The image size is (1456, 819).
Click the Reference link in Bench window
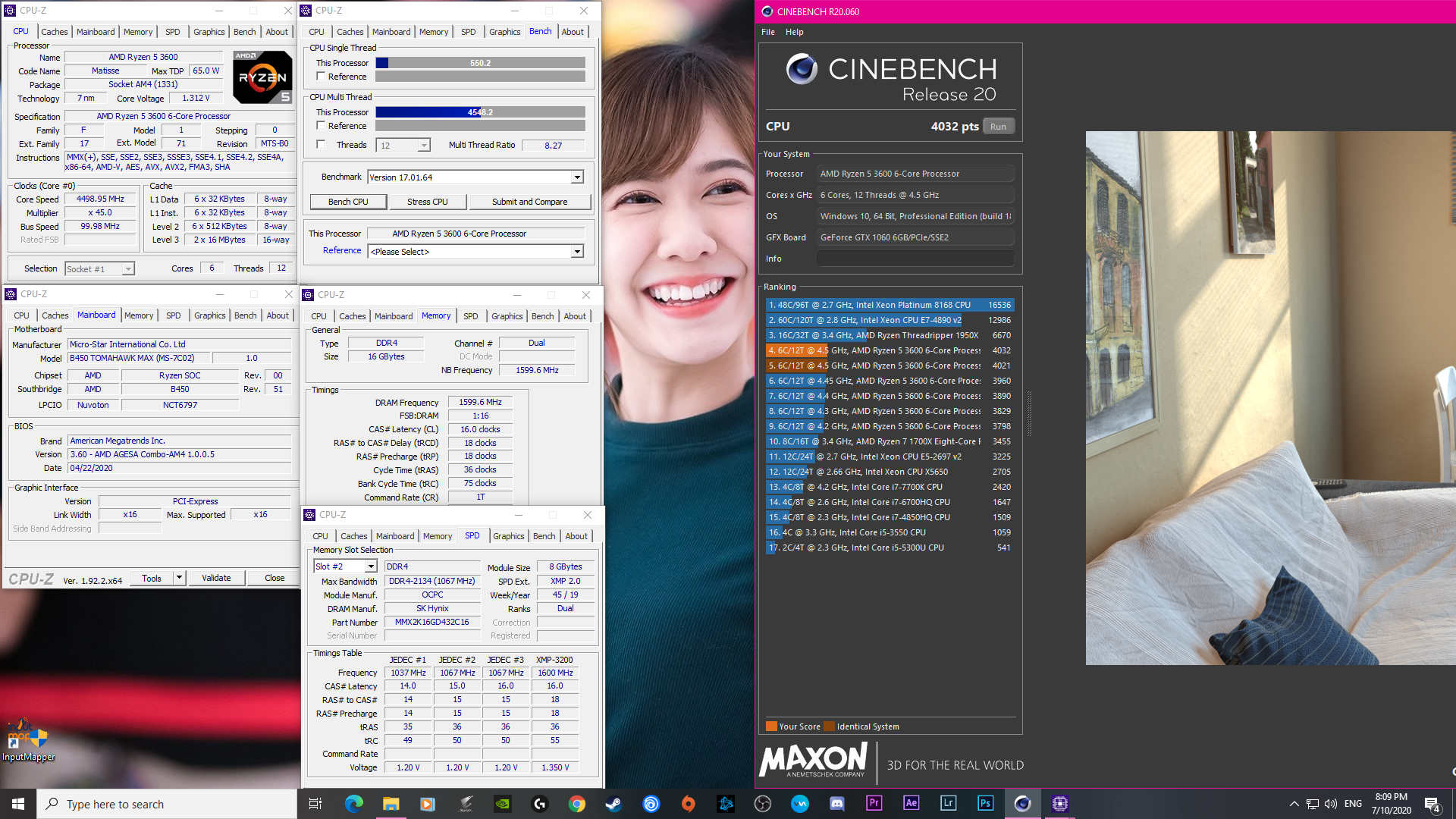(x=342, y=250)
